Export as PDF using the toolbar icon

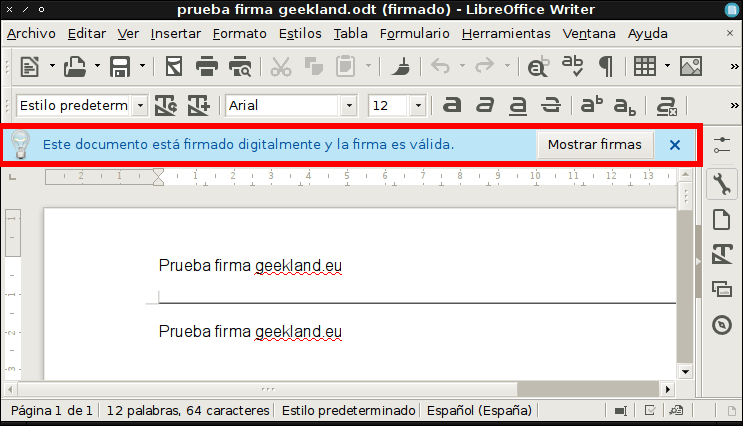click(x=173, y=66)
